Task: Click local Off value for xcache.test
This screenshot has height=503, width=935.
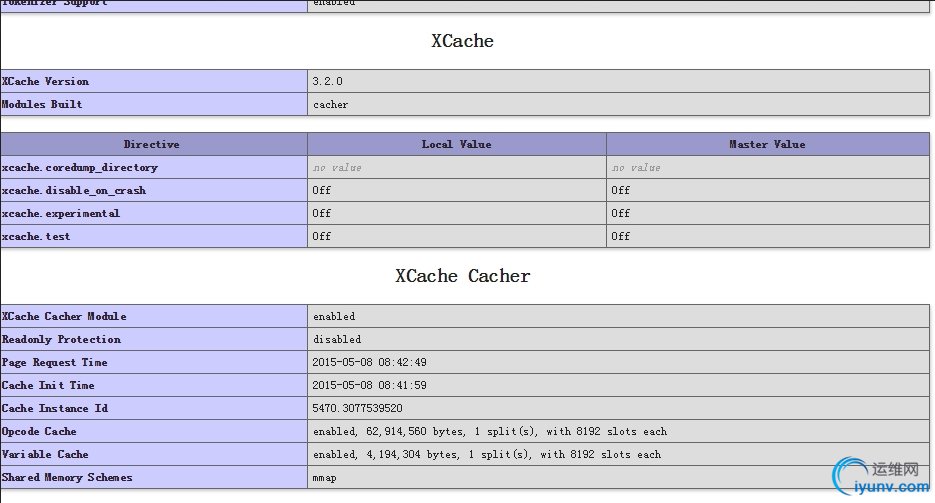Action: (321, 236)
